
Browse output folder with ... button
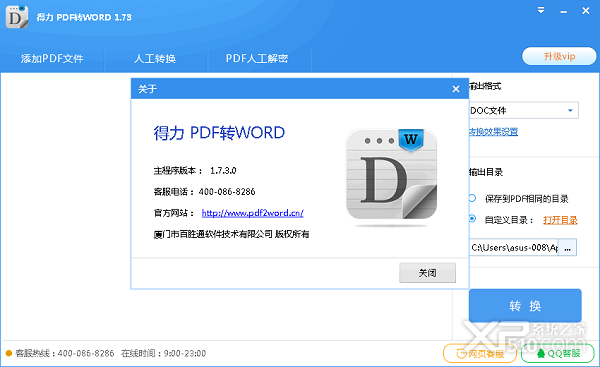click(567, 248)
